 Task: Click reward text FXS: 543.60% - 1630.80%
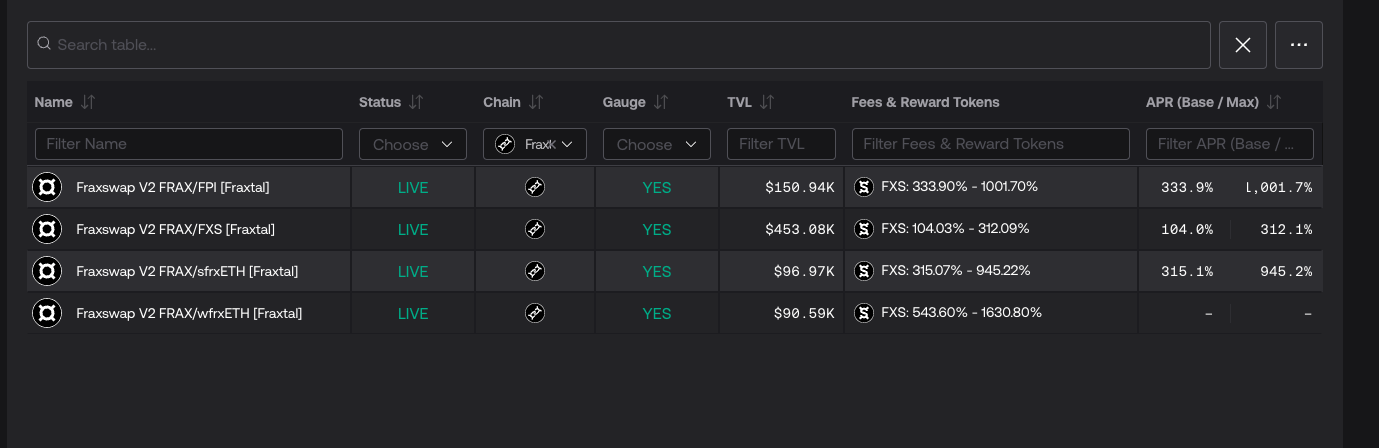pyautogui.click(x=961, y=313)
